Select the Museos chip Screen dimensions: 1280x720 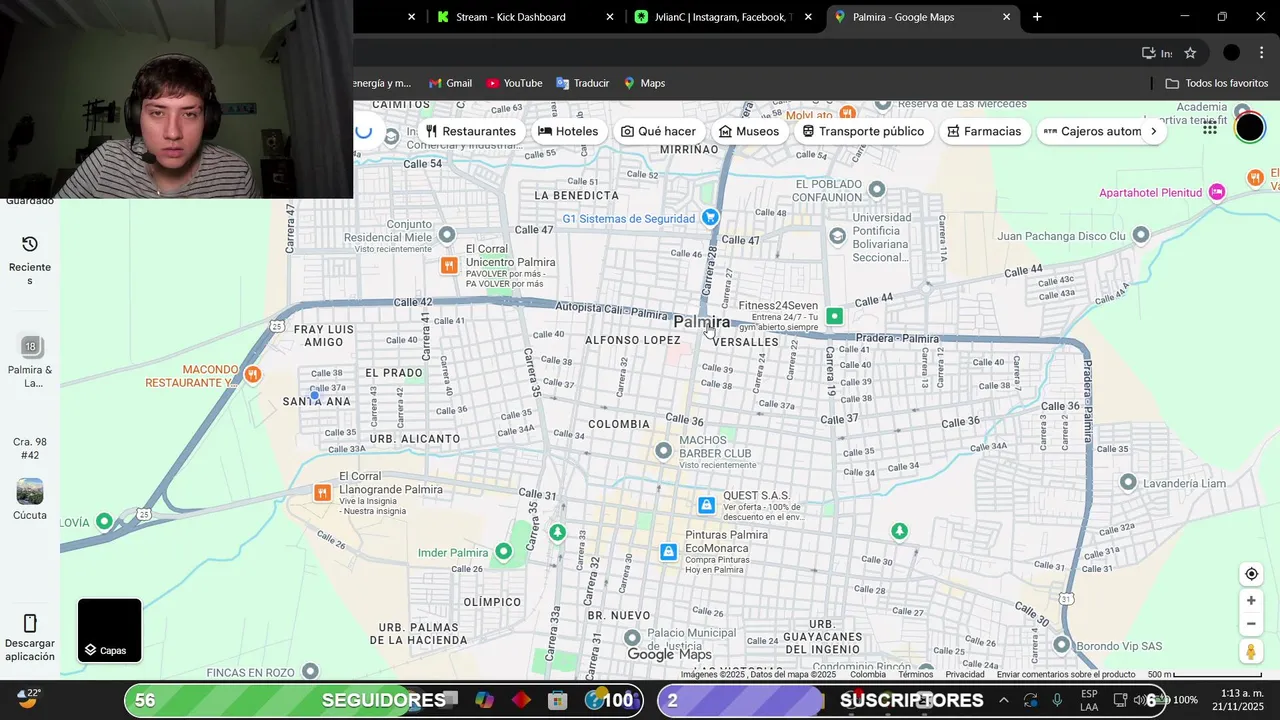749,131
